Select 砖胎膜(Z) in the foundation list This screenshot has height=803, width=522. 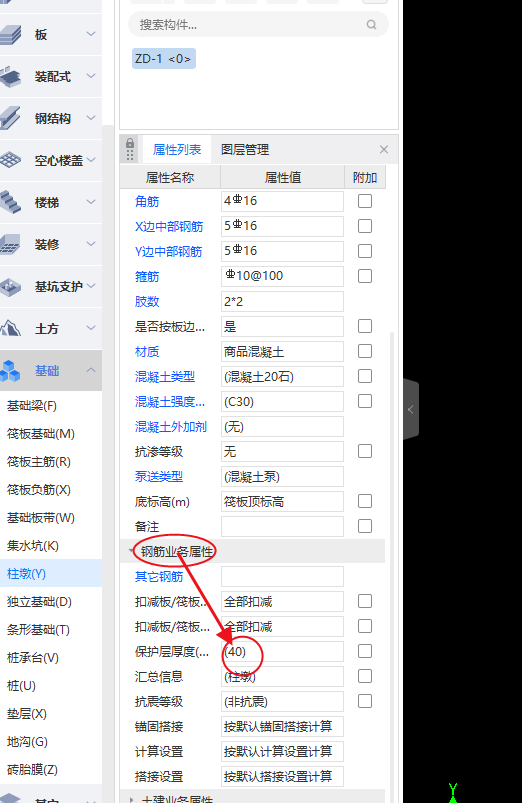[32, 769]
